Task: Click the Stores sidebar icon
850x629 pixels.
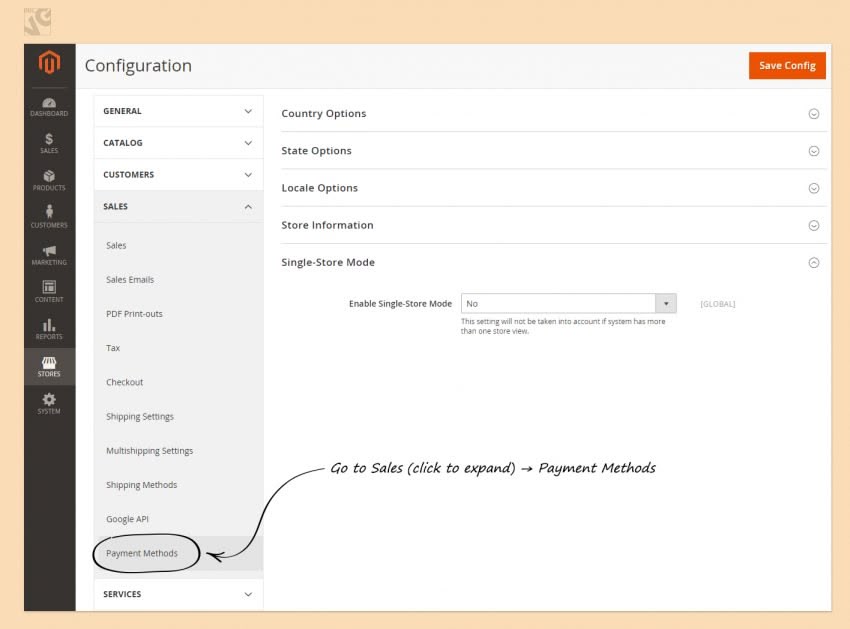Action: [x=48, y=366]
